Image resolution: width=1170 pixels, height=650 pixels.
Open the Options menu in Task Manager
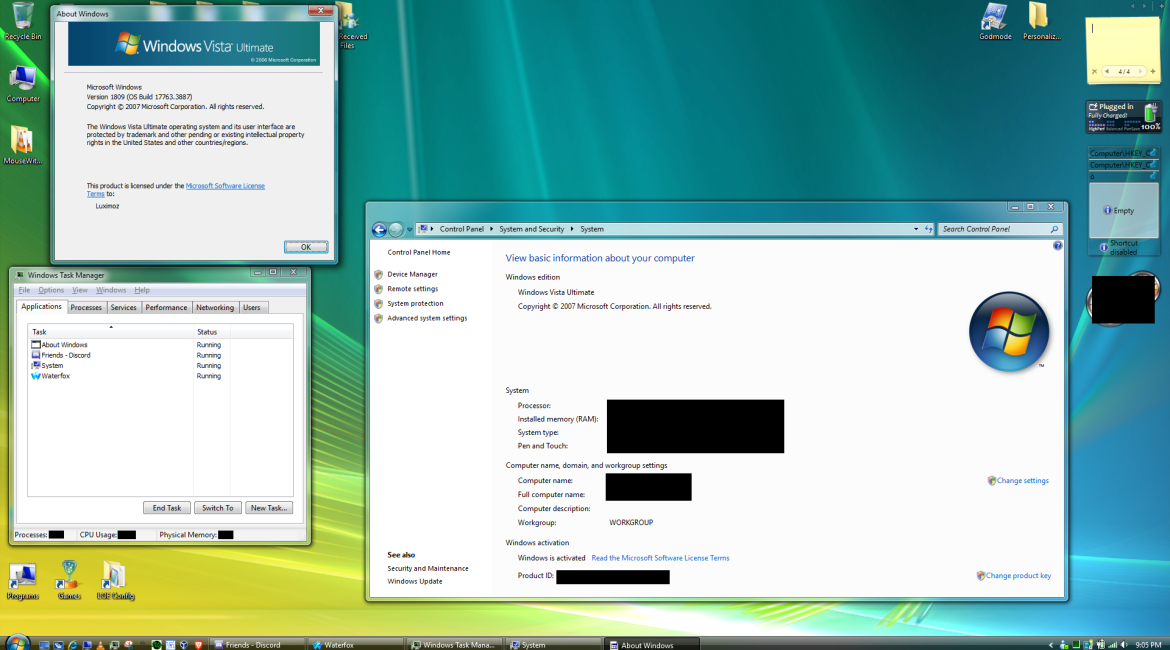51,290
